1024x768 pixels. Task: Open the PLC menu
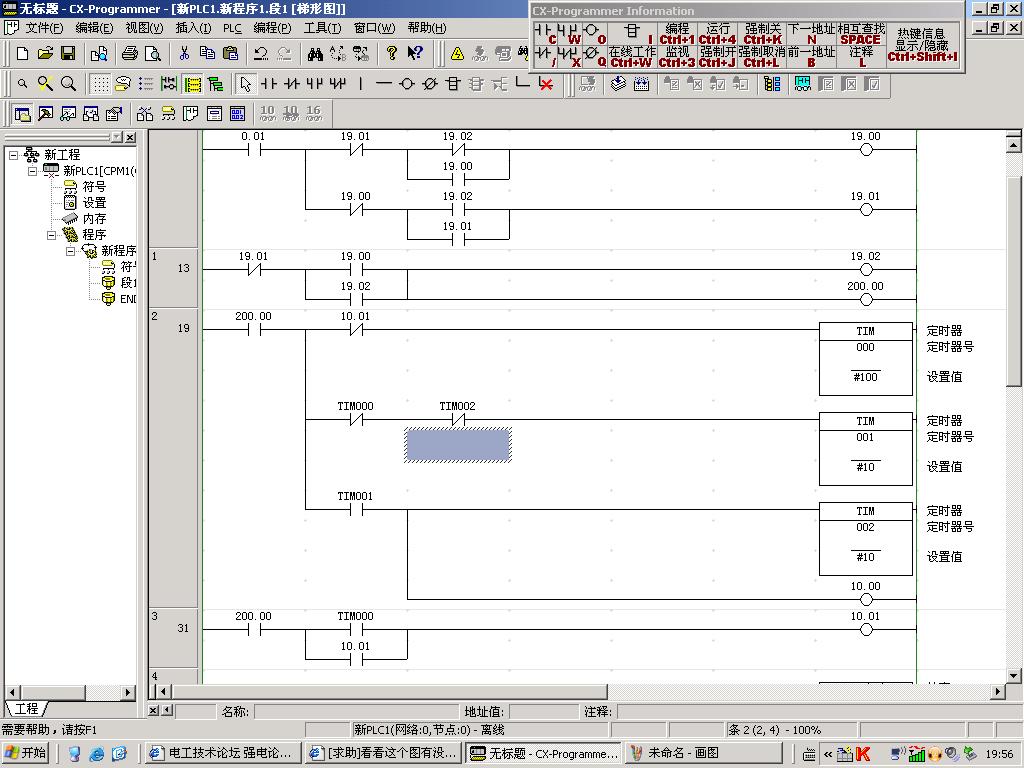[x=232, y=28]
